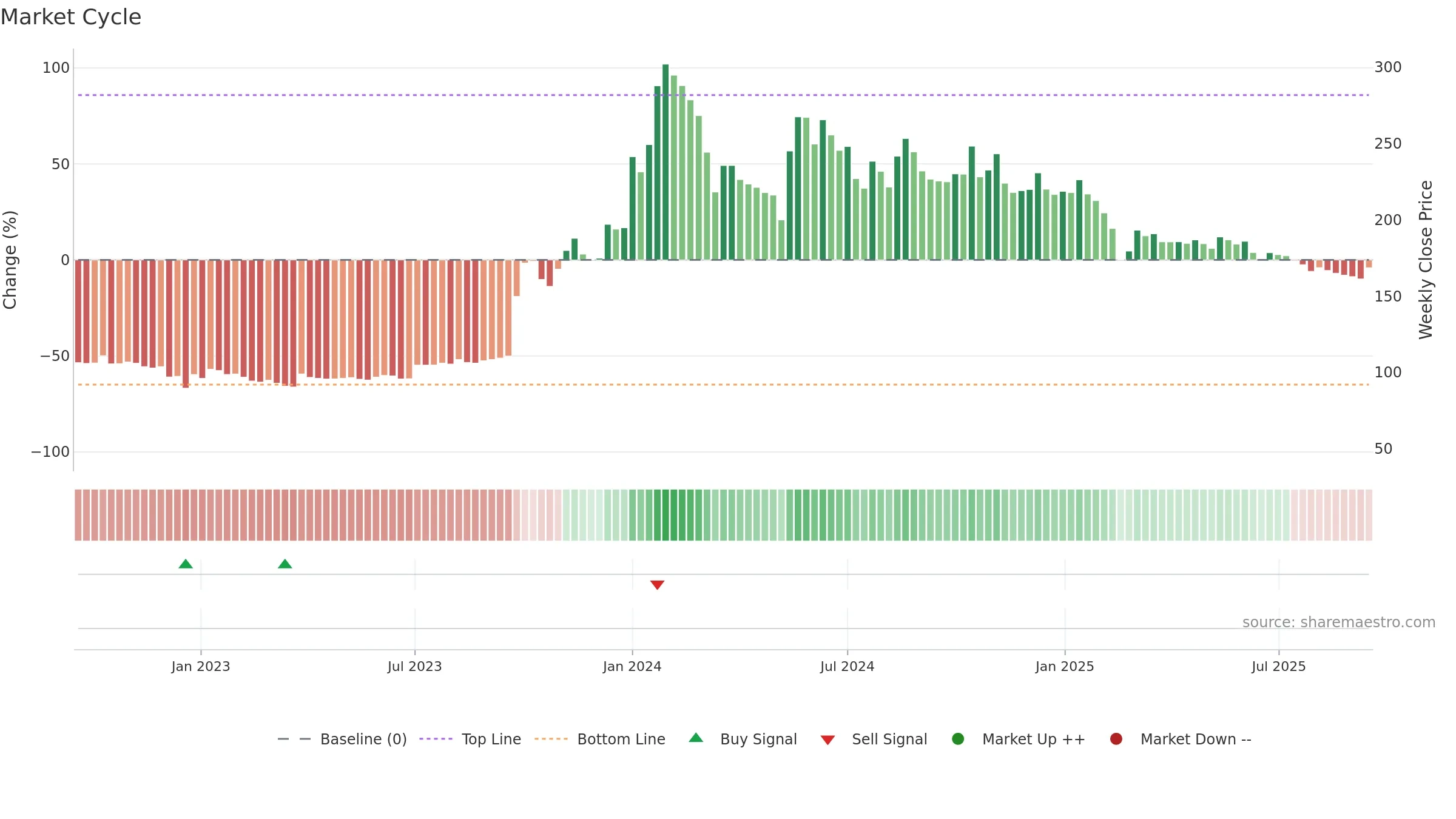Click the green Market Up legend dot

(x=959, y=739)
